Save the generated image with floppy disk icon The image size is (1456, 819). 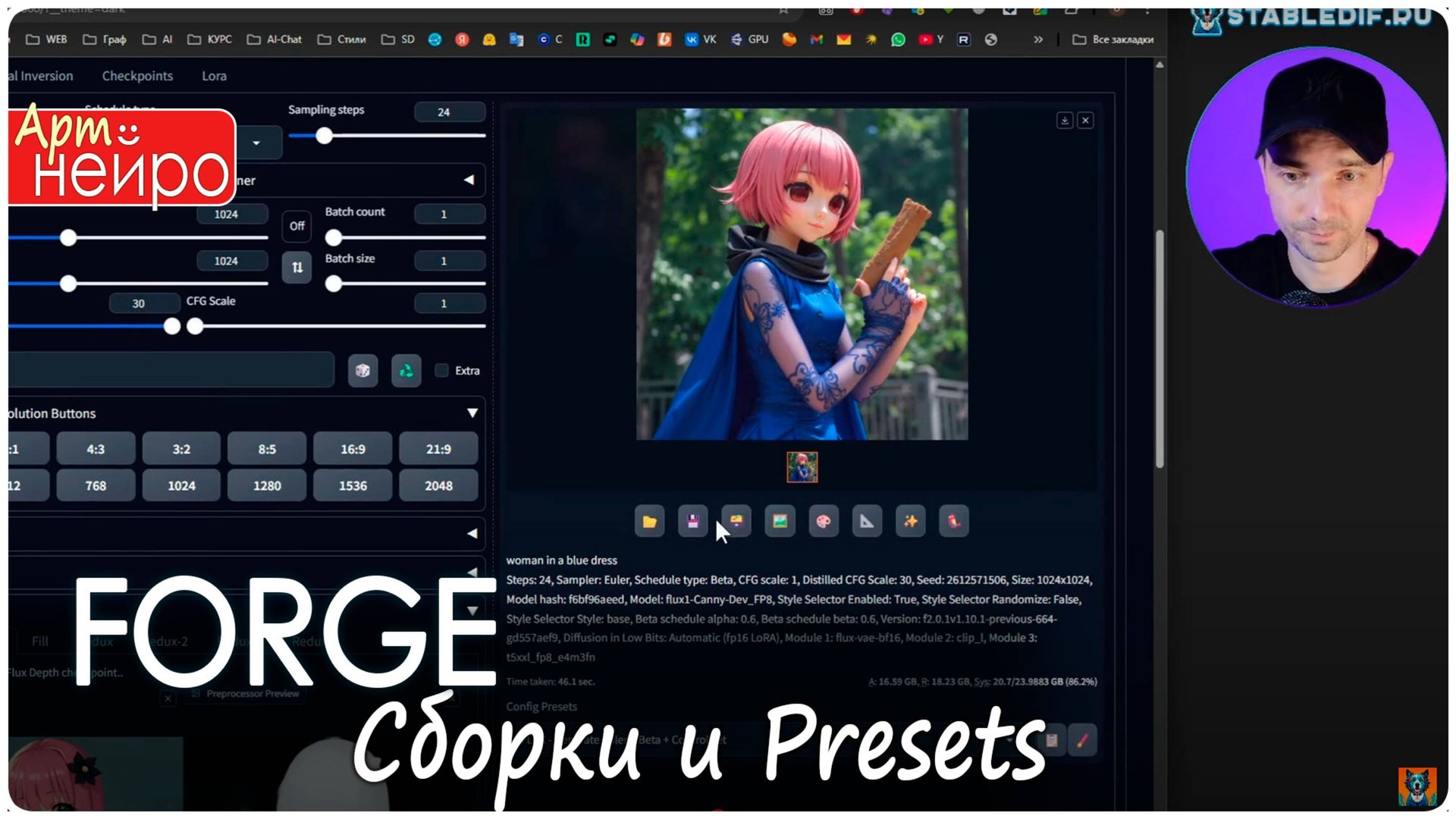[692, 522]
